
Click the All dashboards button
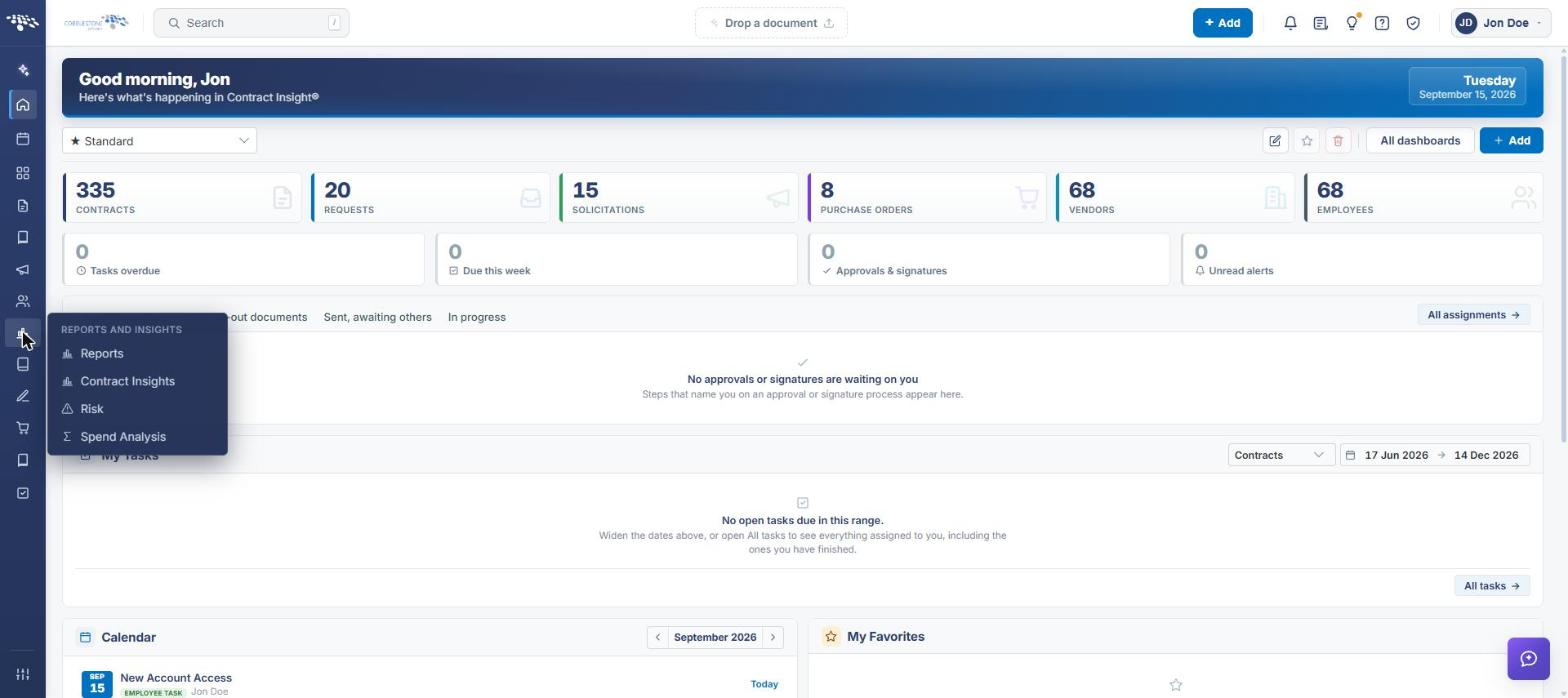1419,141
